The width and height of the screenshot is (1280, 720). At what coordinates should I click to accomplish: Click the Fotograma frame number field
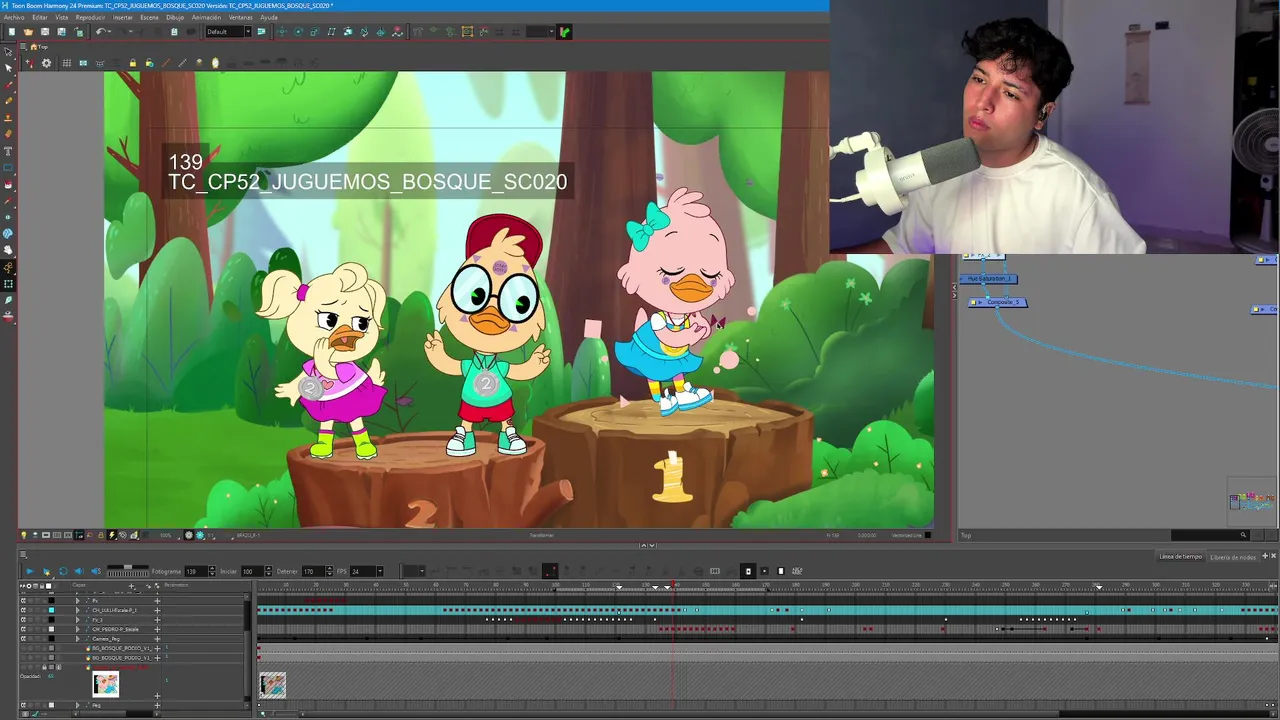(x=196, y=571)
